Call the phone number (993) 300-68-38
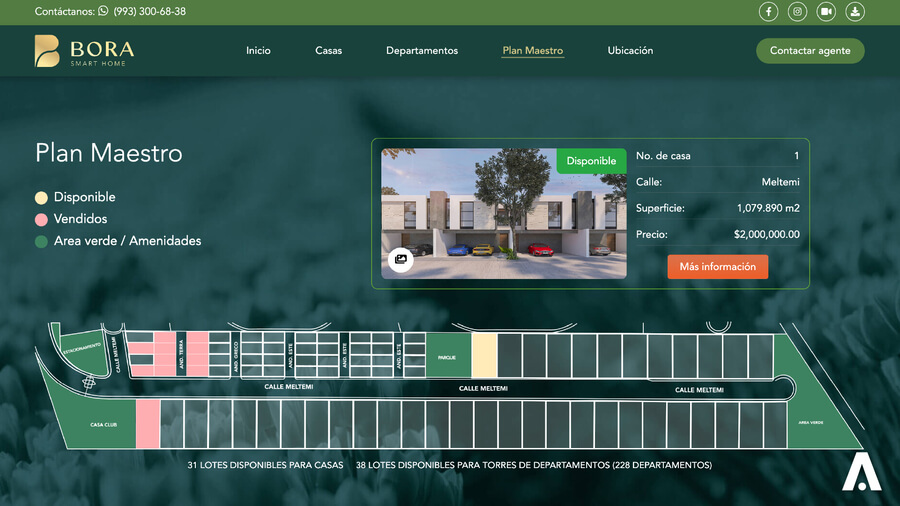This screenshot has height=506, width=900. [x=149, y=12]
